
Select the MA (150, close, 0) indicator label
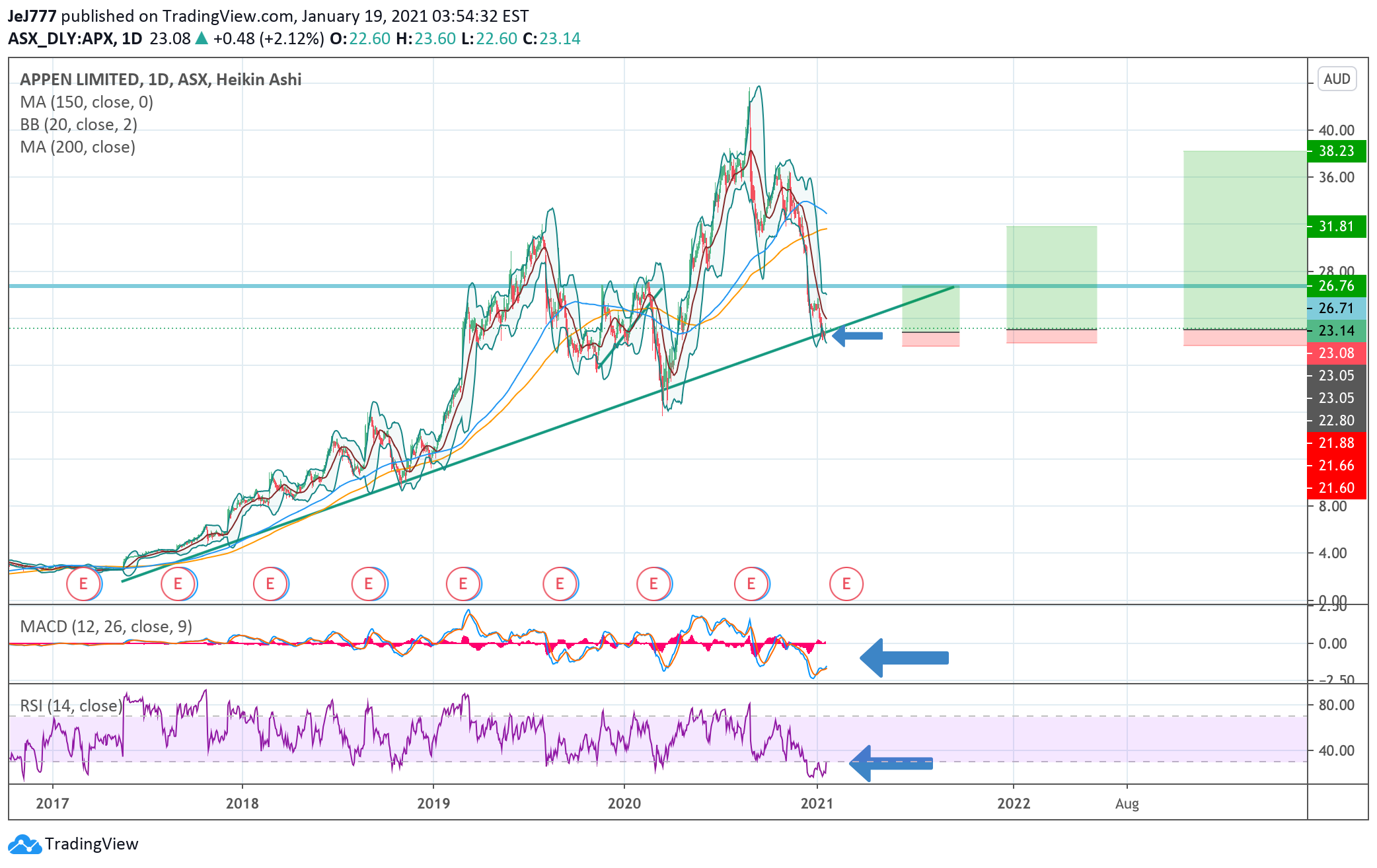point(87,102)
